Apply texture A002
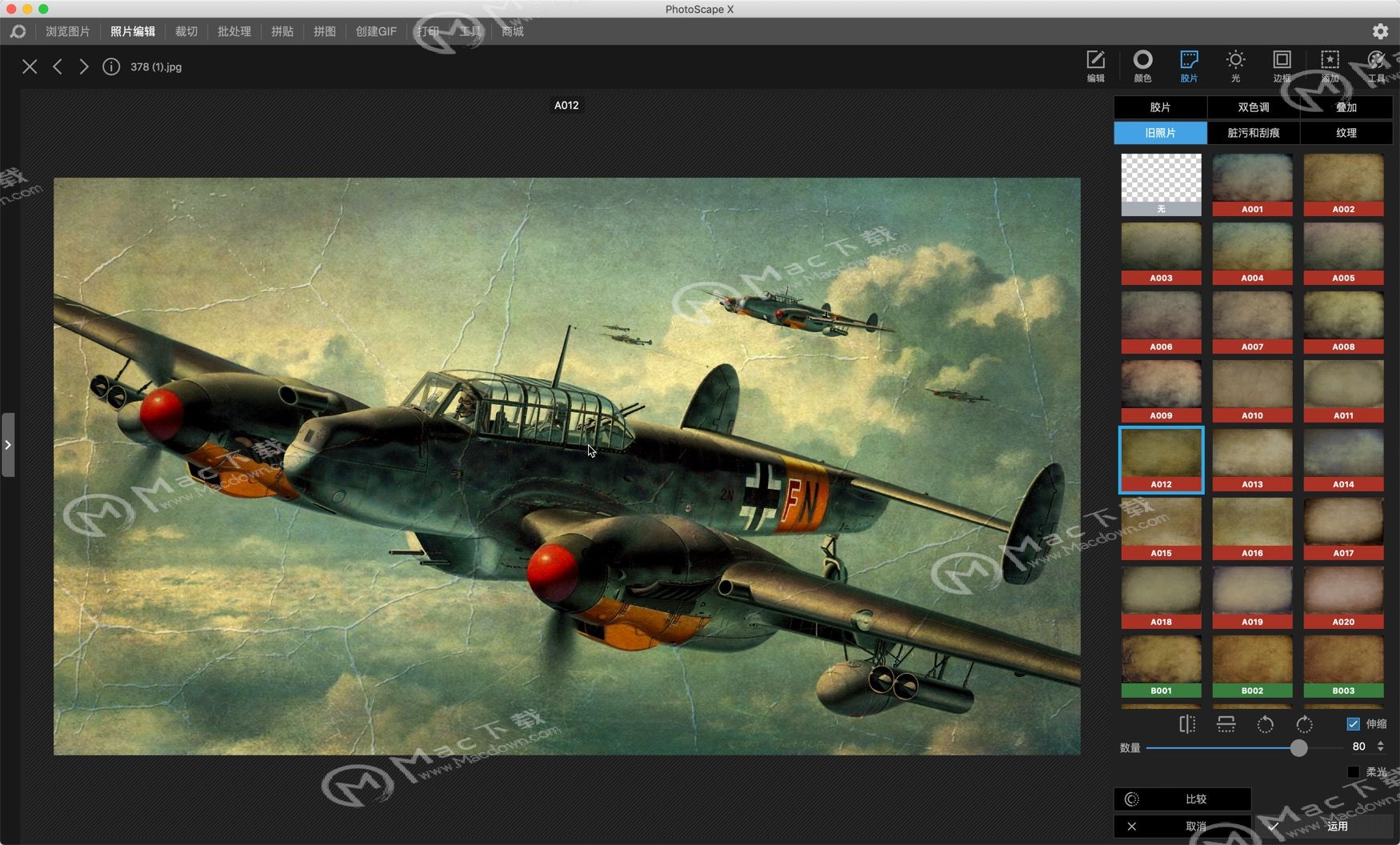This screenshot has height=845, width=1400. click(1343, 185)
